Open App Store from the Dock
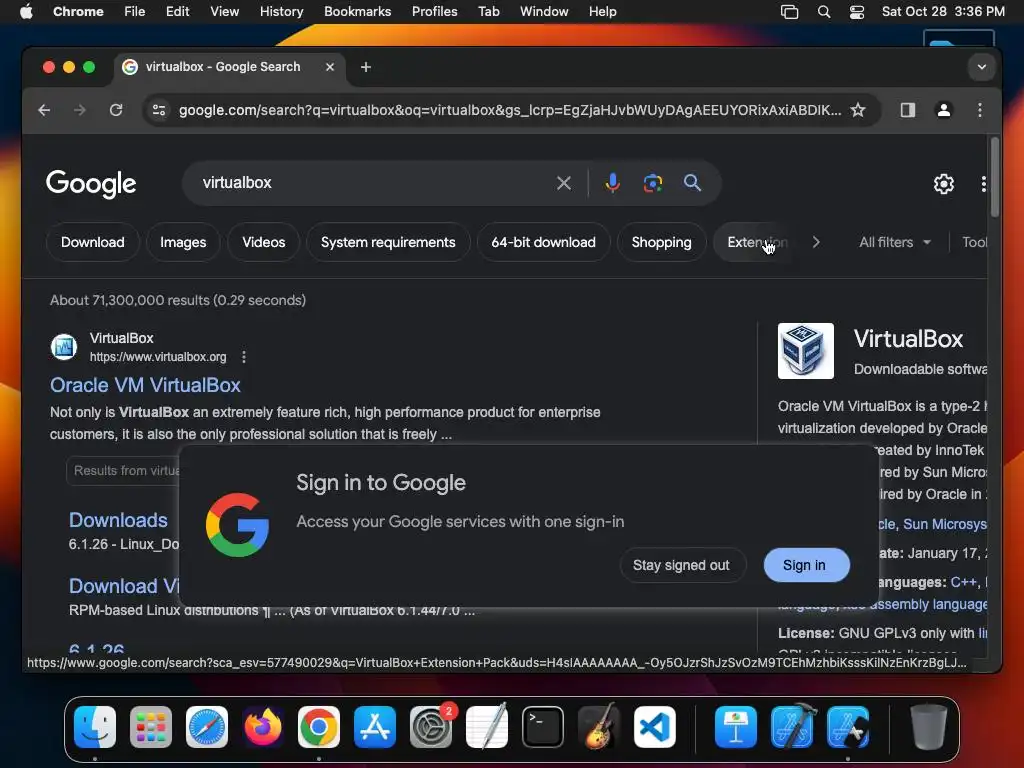Screen dimensions: 1024x768 375,727
